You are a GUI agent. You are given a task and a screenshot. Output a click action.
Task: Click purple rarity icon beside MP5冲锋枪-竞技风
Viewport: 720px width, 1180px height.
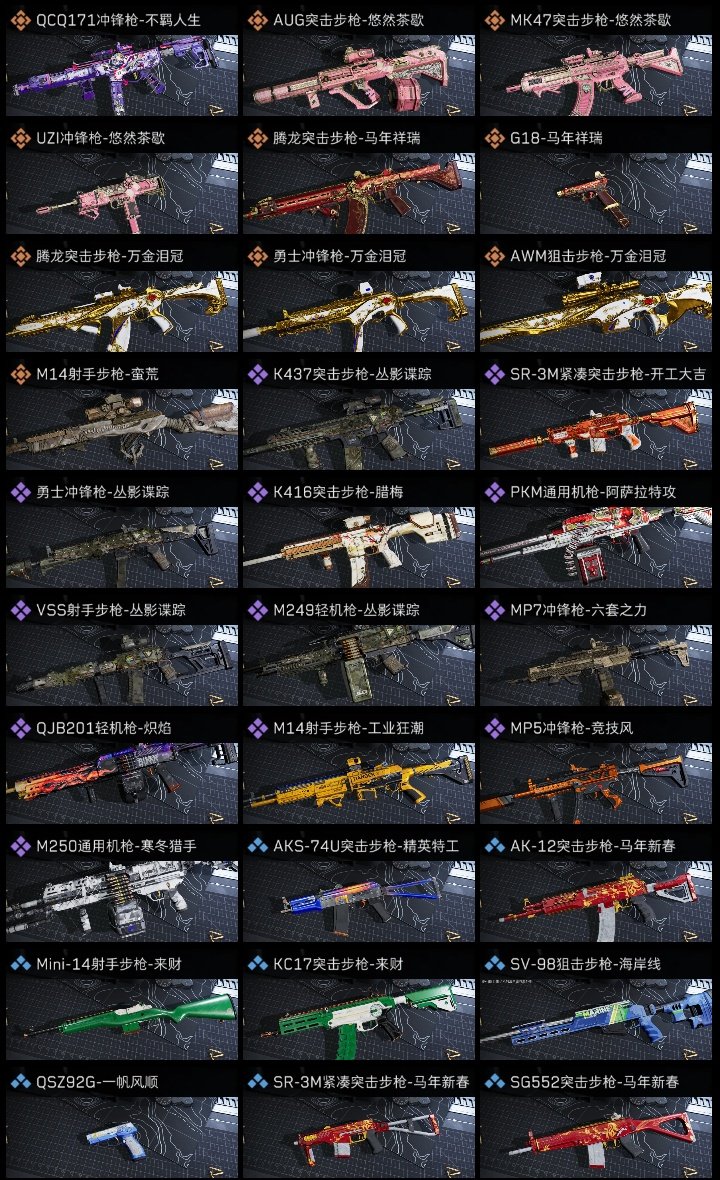click(x=494, y=728)
